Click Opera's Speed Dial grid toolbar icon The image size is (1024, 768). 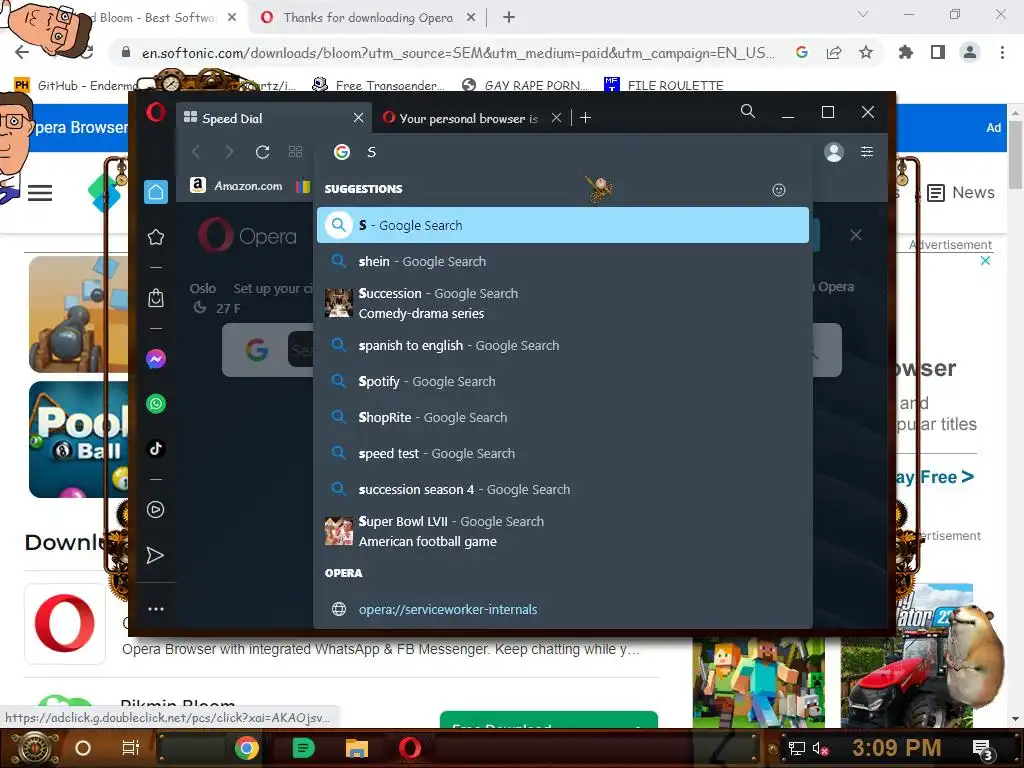coord(295,152)
